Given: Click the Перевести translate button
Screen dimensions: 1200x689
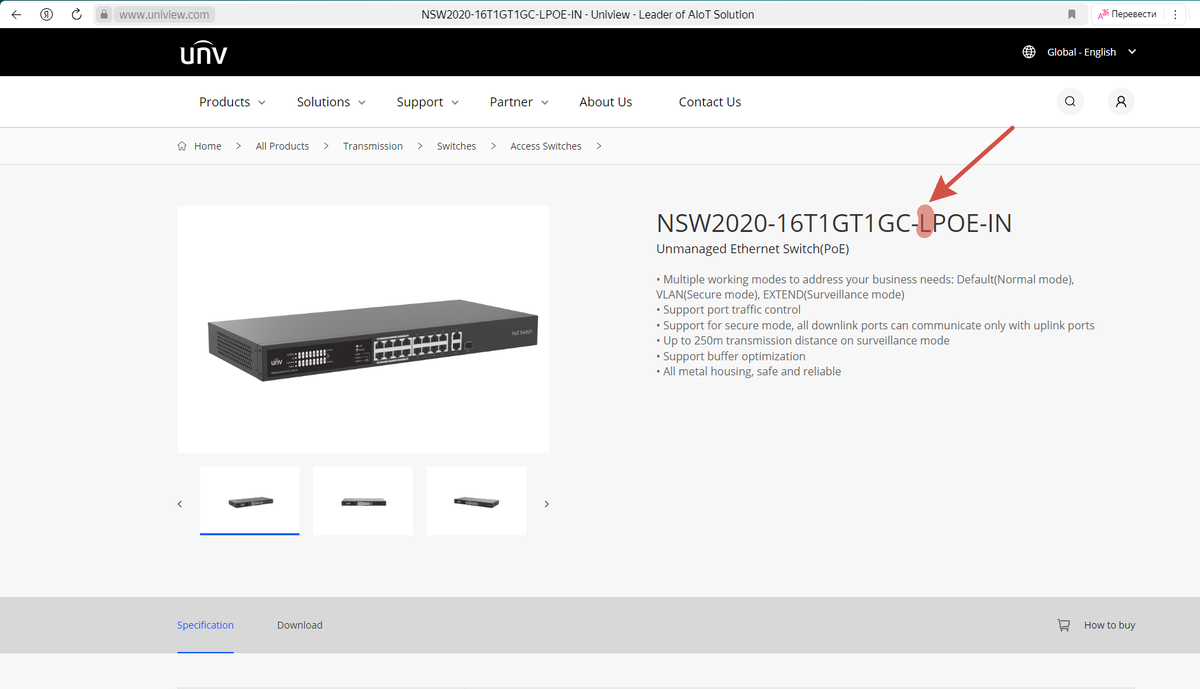Looking at the screenshot, I should point(1126,14).
